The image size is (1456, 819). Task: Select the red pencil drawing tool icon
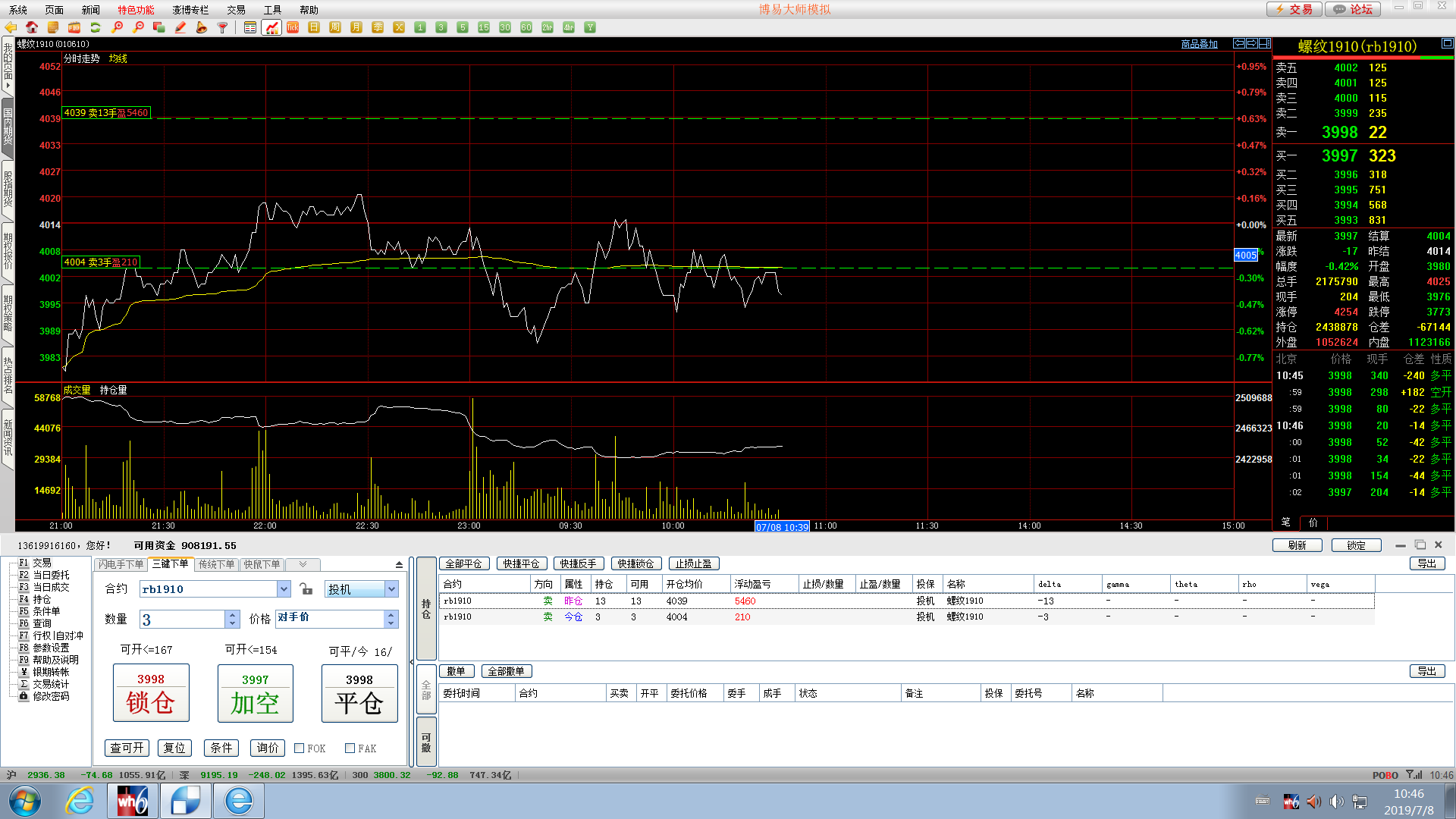pos(180,27)
